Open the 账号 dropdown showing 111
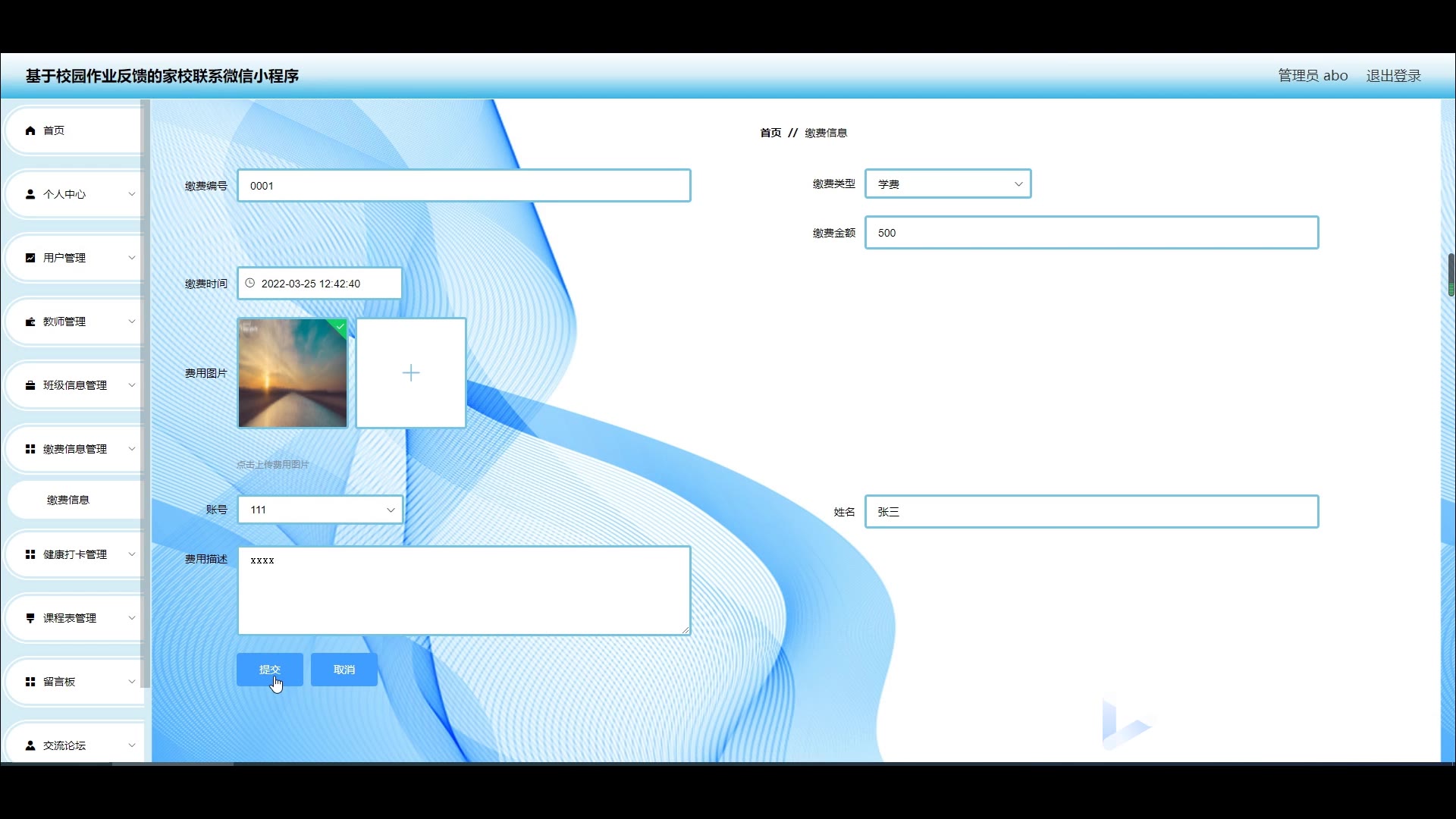 point(319,510)
